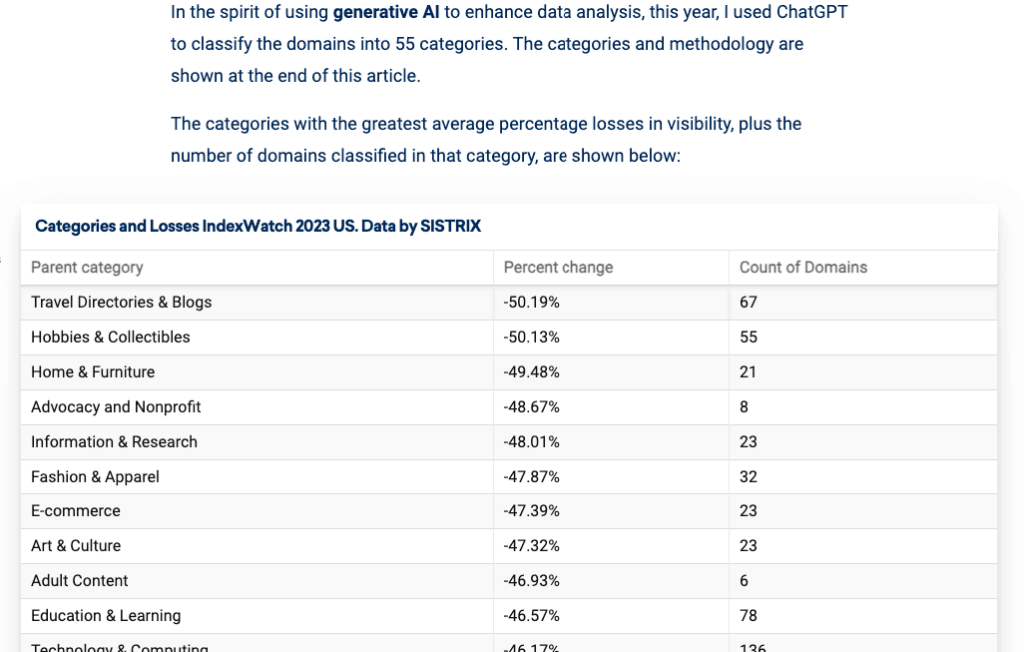
Task: Select the Advocacy and Nonprofit row
Action: tap(116, 407)
